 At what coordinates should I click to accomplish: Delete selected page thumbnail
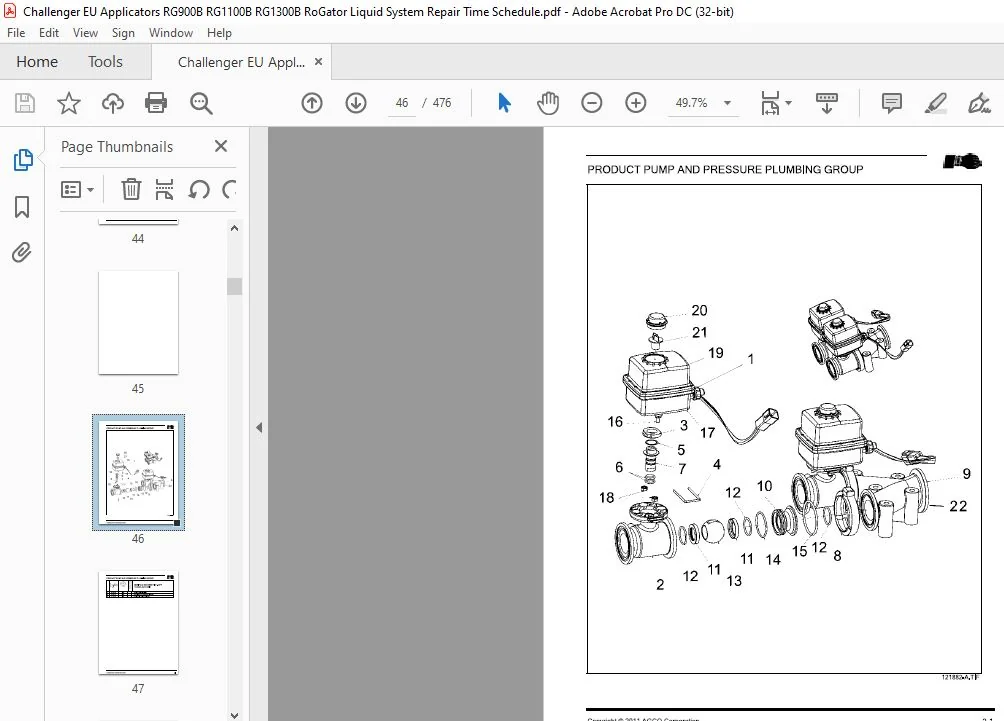[131, 190]
